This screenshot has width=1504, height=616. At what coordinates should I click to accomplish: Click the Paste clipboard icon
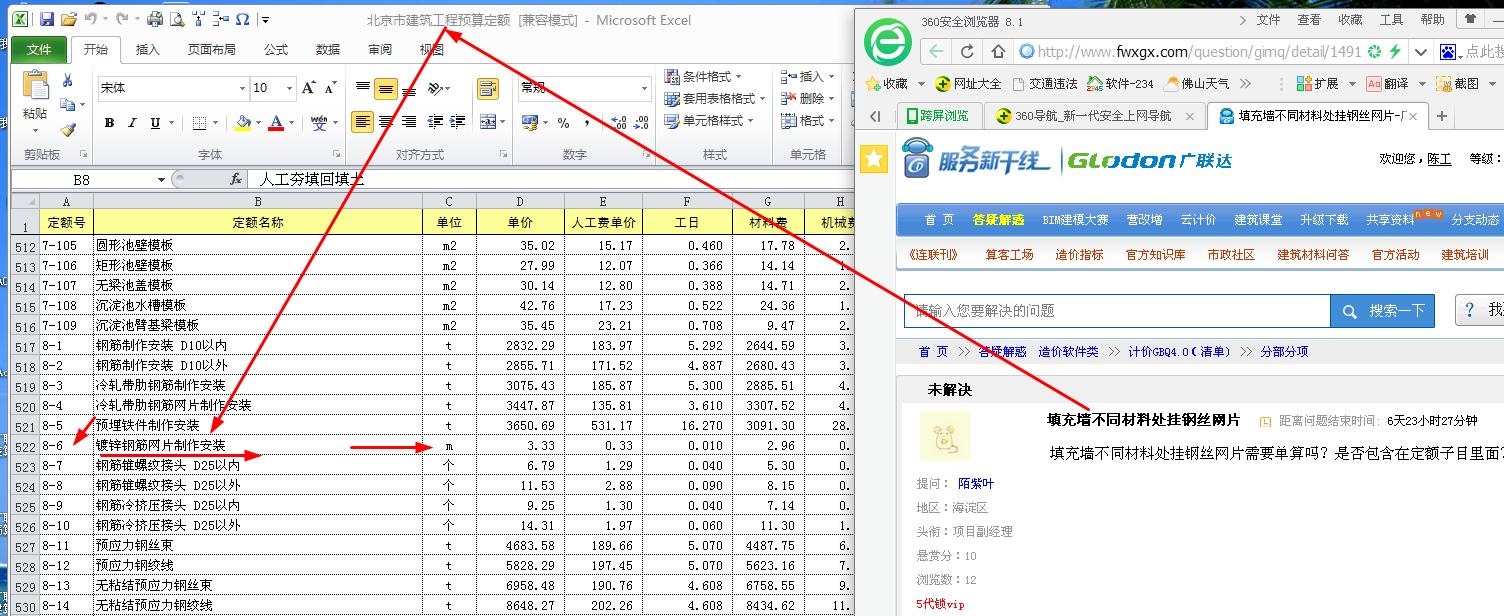[35, 87]
